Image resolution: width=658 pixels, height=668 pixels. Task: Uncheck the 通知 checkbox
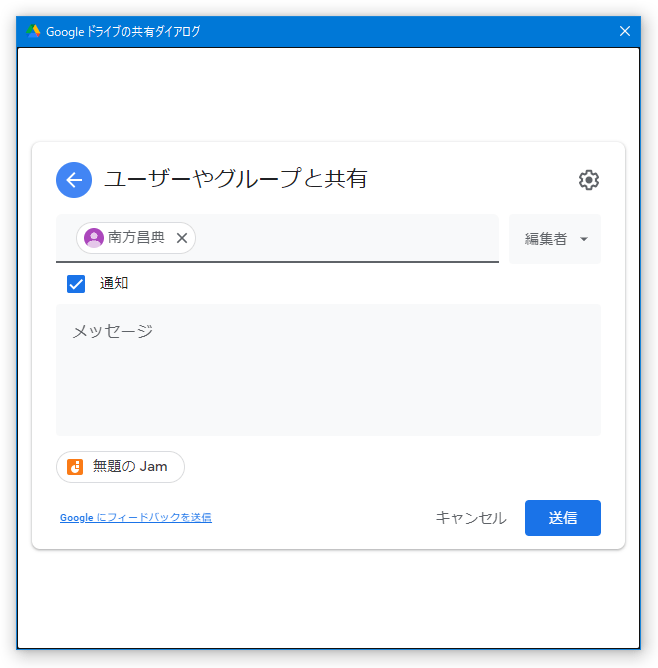76,284
